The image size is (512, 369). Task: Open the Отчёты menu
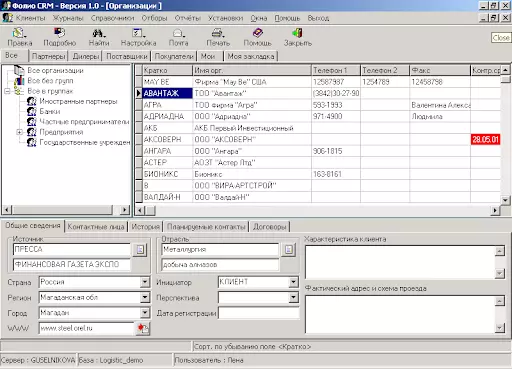coord(187,18)
